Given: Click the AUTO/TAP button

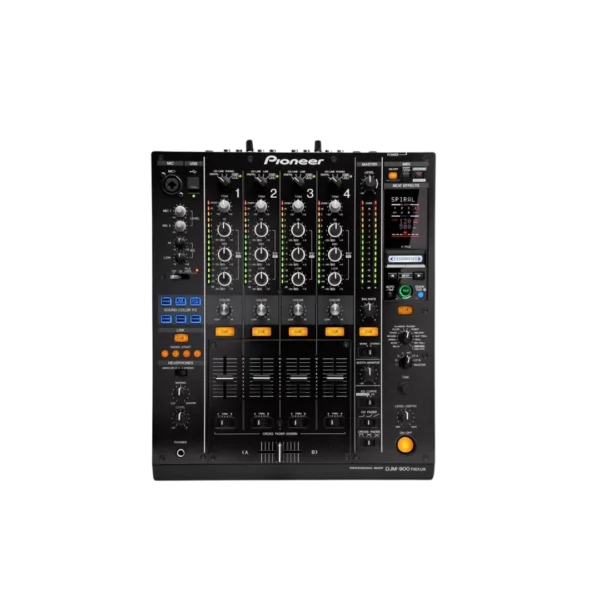Looking at the screenshot, I should coord(390,294).
